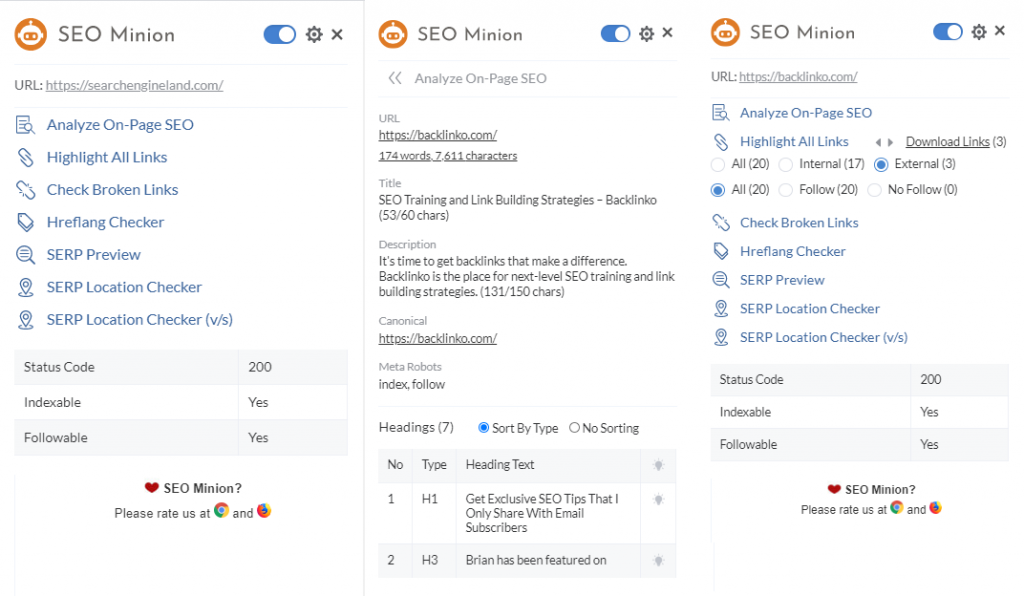Toggle SEO Minion switch in right backlinko panel
Viewport: 1024px width, 596px height.
(948, 31)
